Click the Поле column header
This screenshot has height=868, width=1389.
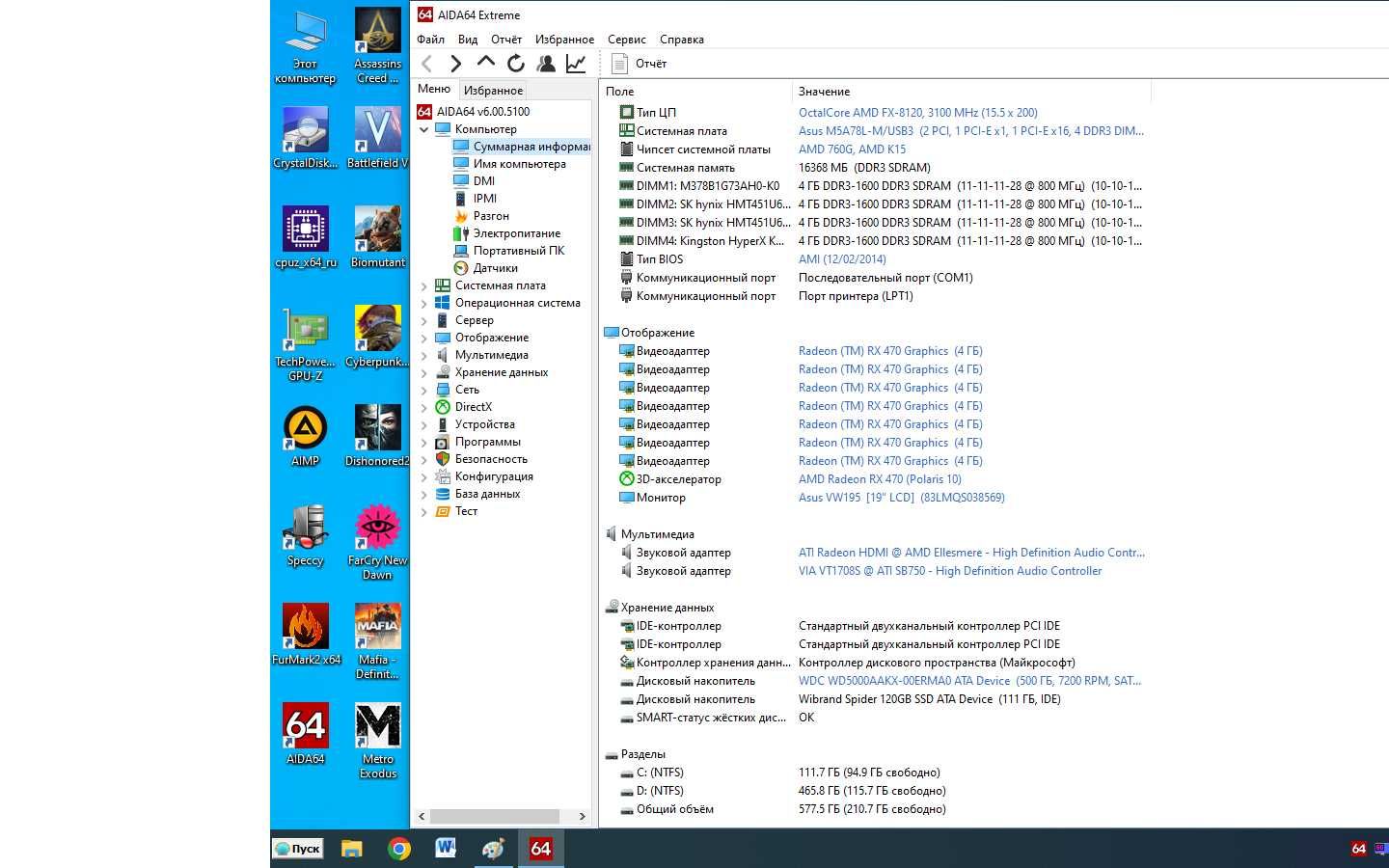(695, 92)
